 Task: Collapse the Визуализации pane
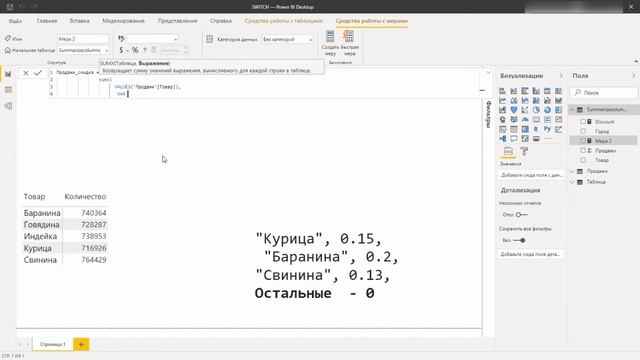561,76
